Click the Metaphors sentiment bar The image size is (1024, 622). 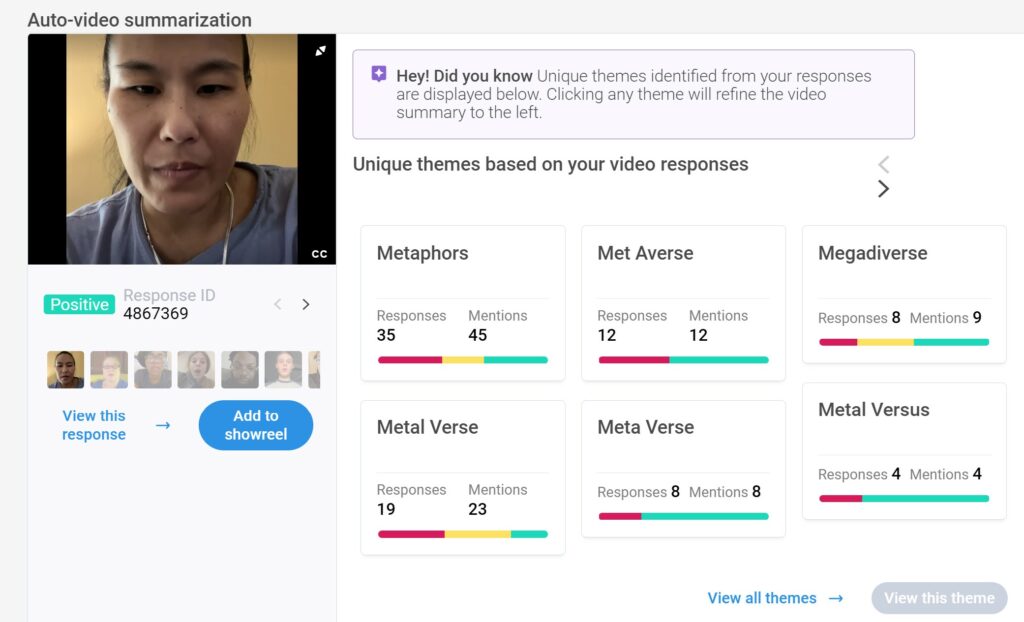click(463, 360)
